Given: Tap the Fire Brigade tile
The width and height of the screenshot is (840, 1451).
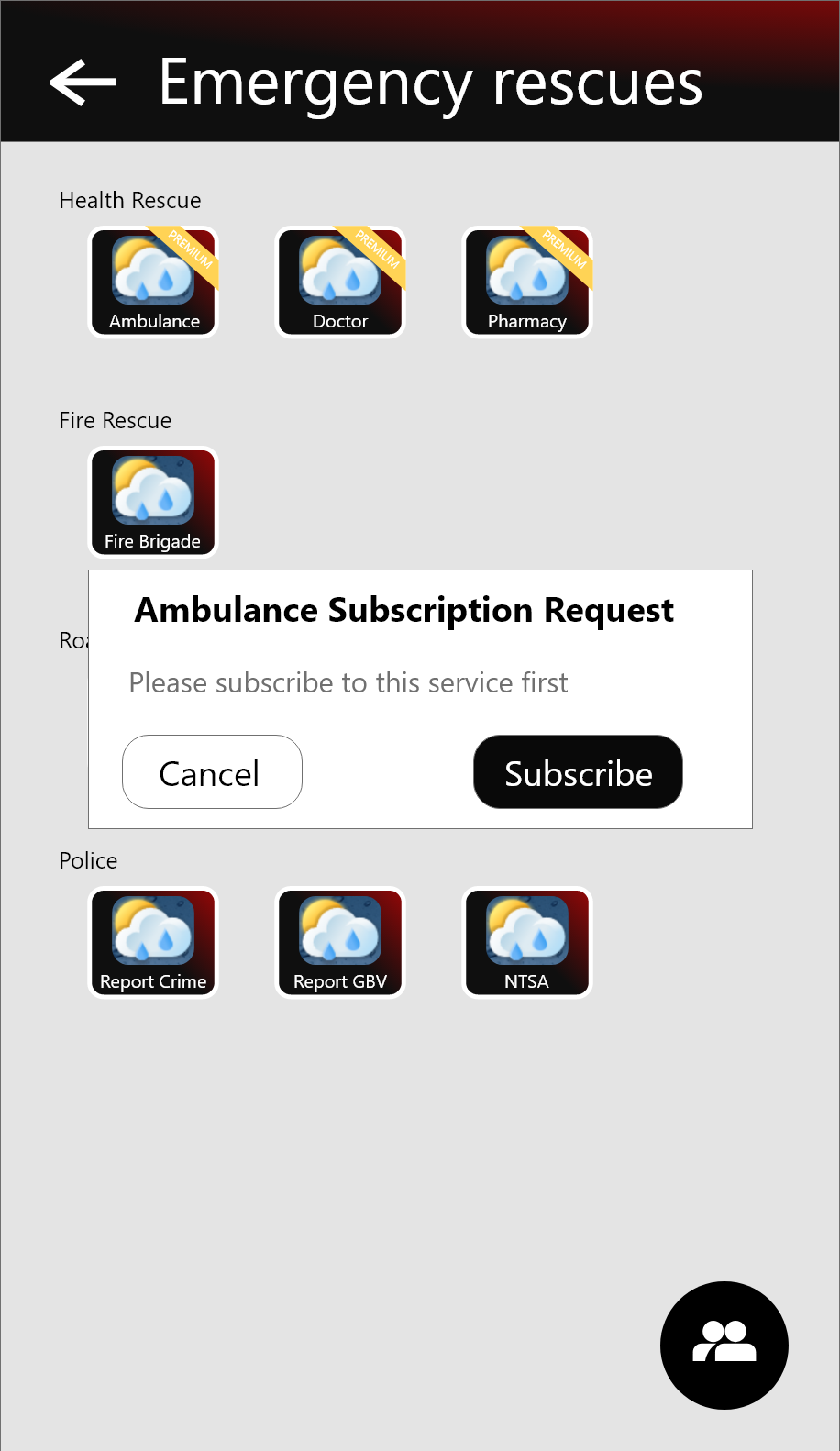Looking at the screenshot, I should (153, 503).
